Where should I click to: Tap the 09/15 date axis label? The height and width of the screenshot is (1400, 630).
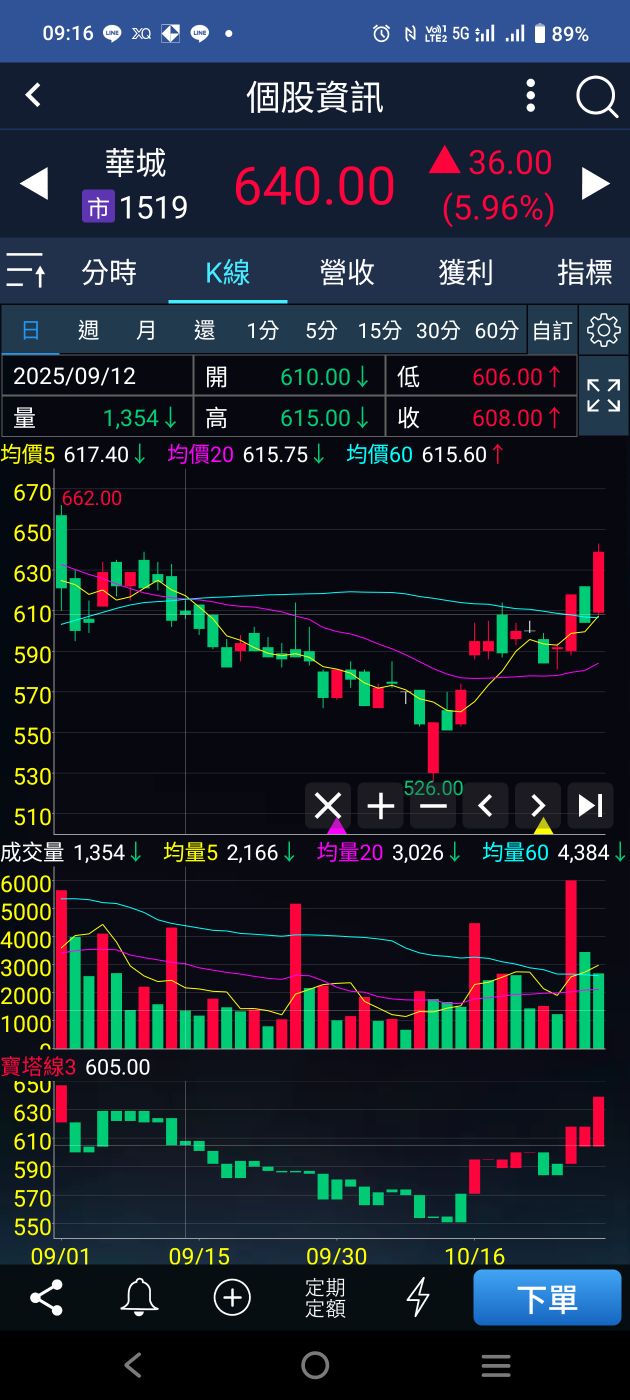tap(199, 1254)
